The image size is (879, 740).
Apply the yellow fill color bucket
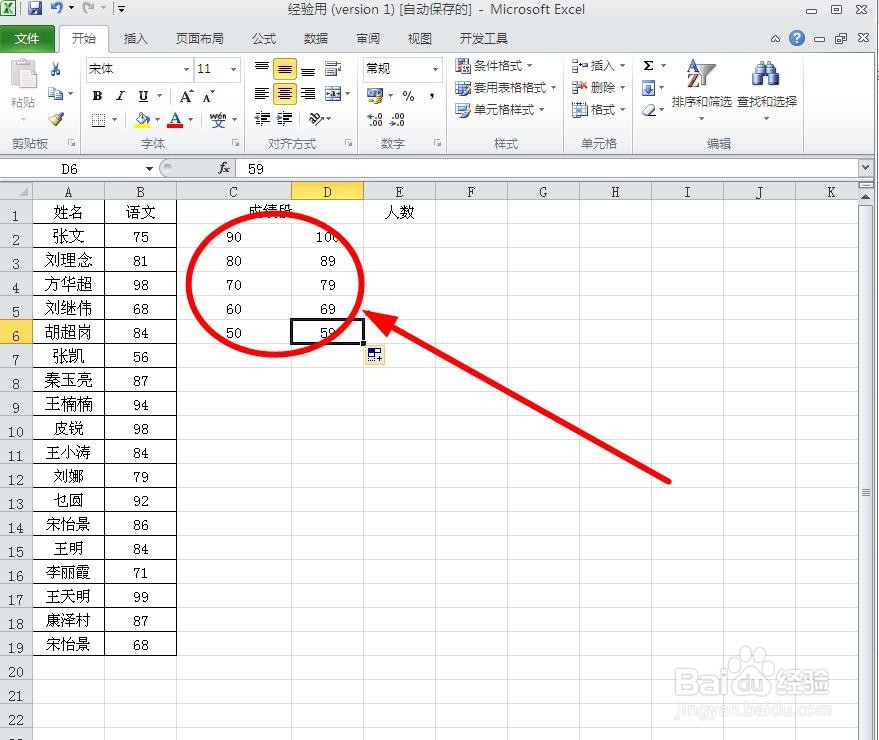[142, 119]
